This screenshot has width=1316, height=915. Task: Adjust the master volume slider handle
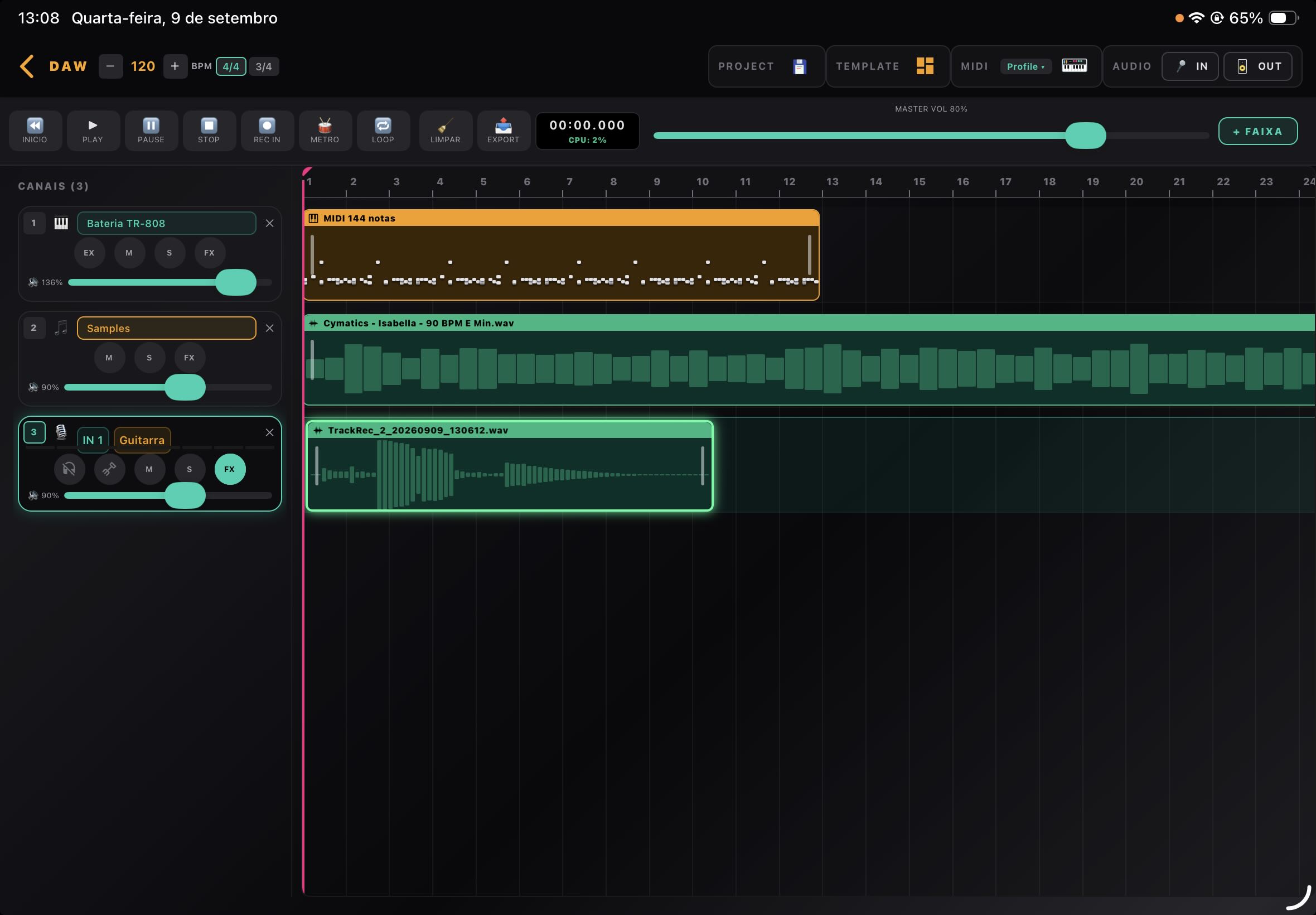1086,136
